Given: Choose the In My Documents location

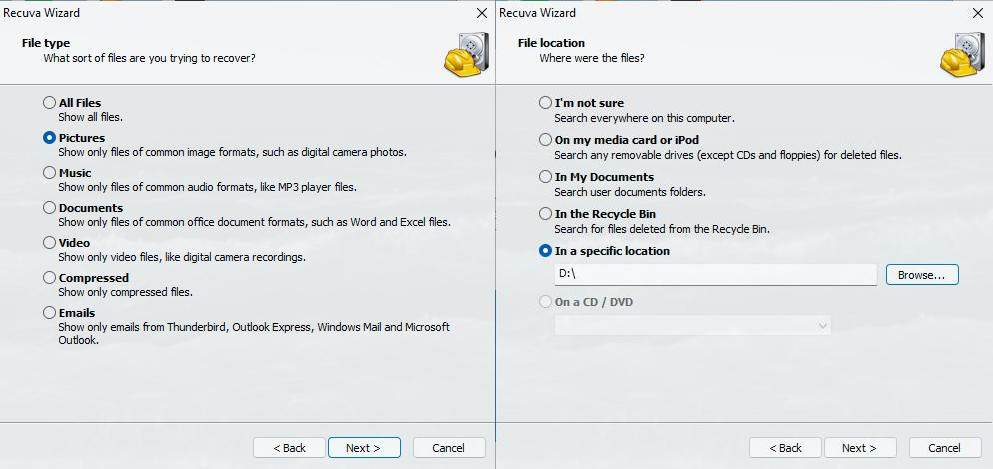Looking at the screenshot, I should click(545, 177).
